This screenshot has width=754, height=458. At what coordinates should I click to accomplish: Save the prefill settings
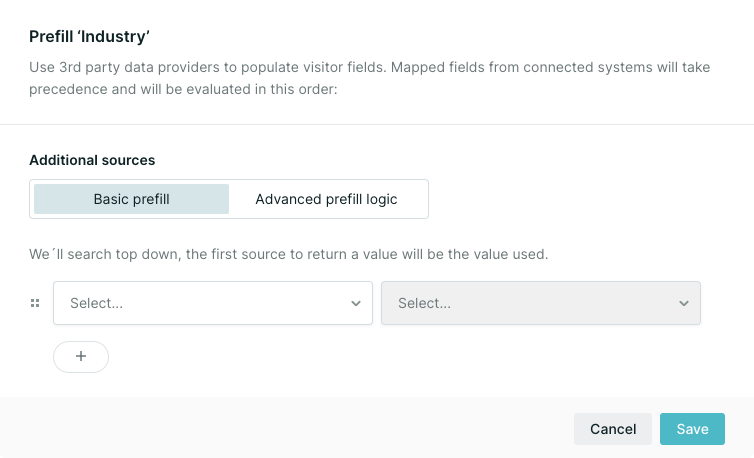692,429
